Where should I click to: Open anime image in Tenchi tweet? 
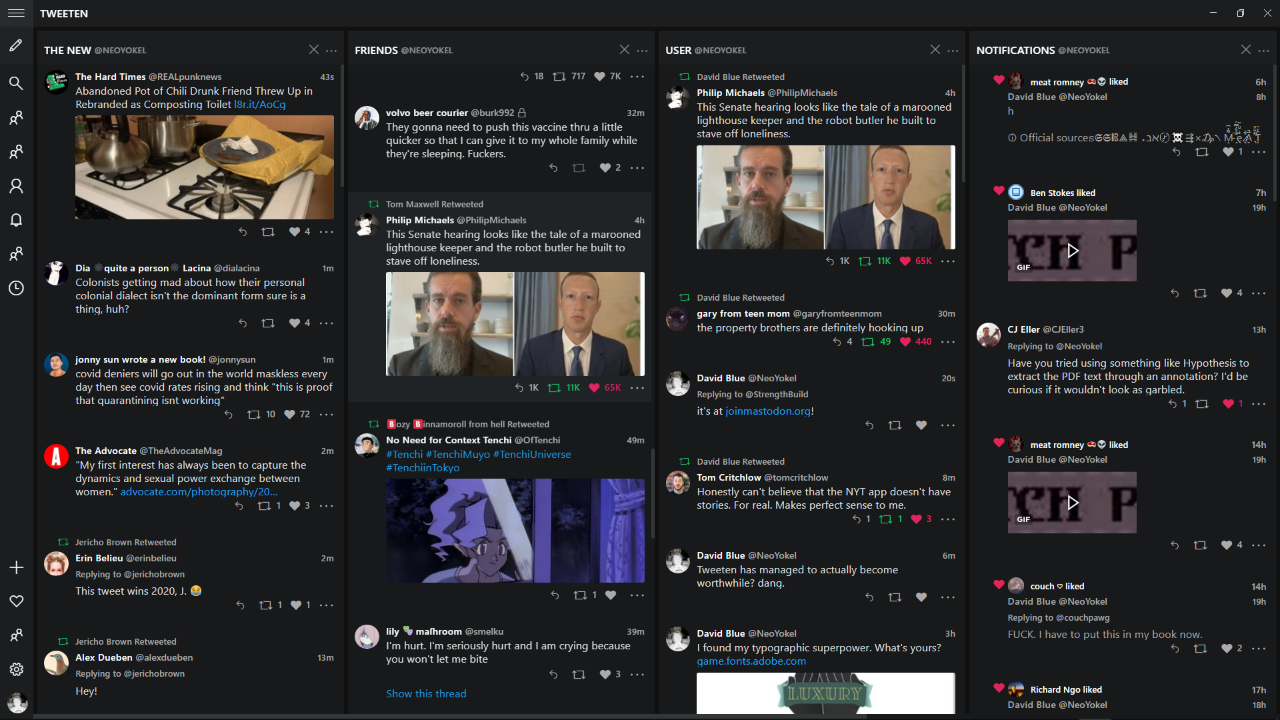point(515,530)
